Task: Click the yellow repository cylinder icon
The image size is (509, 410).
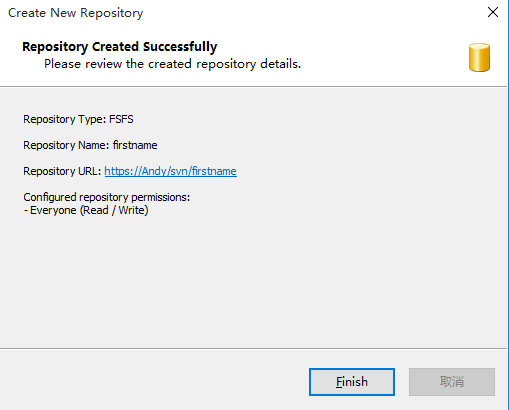Action: 479,57
